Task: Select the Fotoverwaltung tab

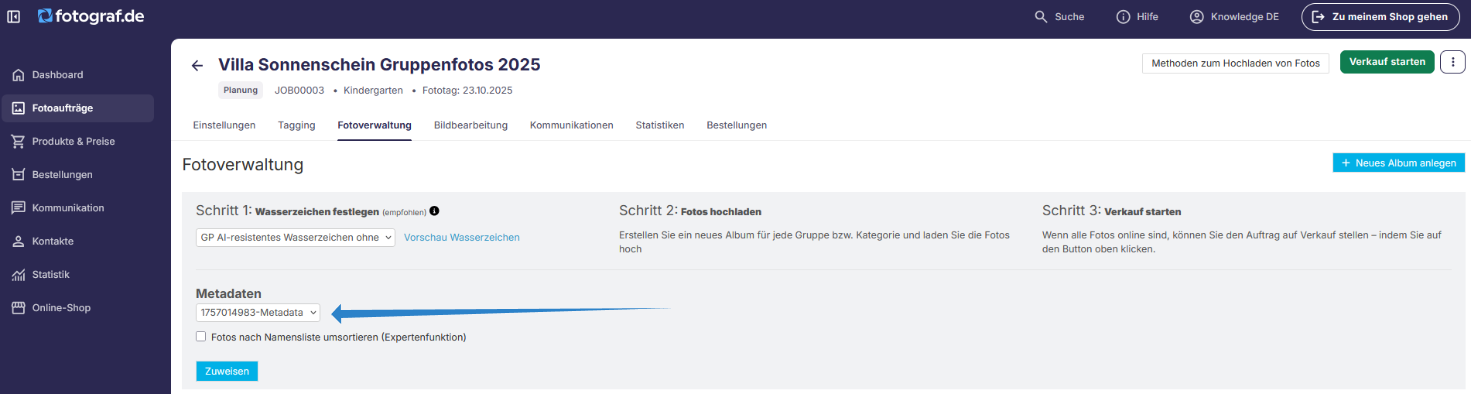Action: point(375,125)
